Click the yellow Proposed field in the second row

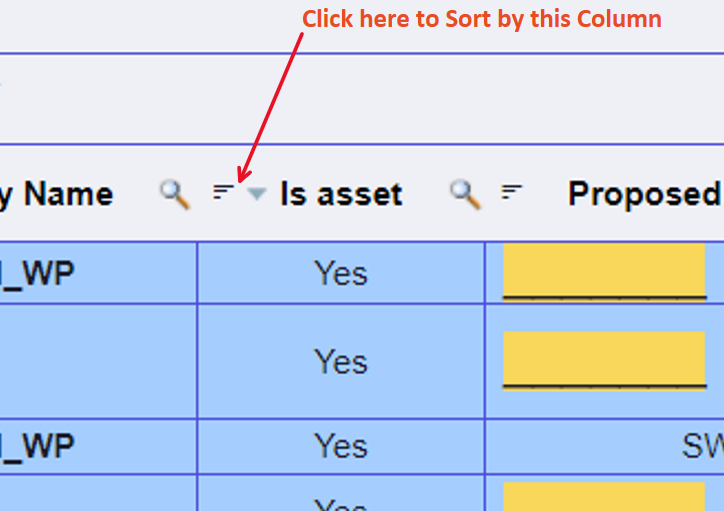click(x=605, y=361)
